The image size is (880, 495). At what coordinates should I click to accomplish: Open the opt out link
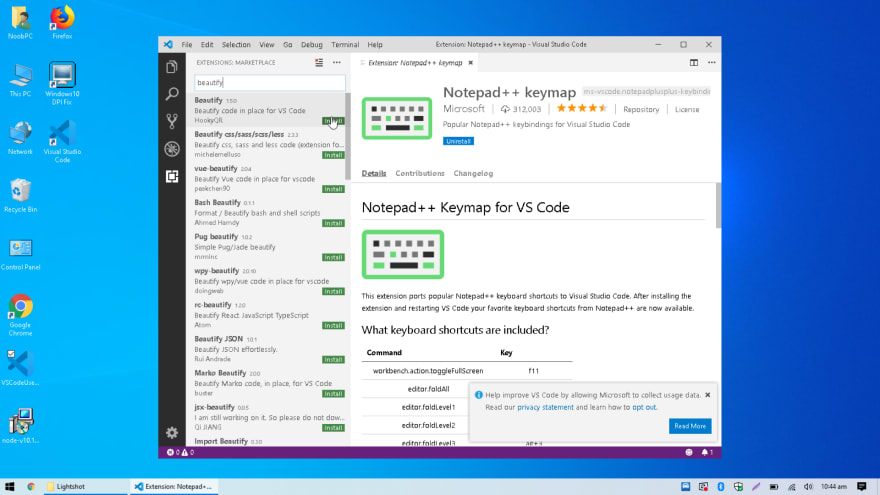click(x=644, y=407)
